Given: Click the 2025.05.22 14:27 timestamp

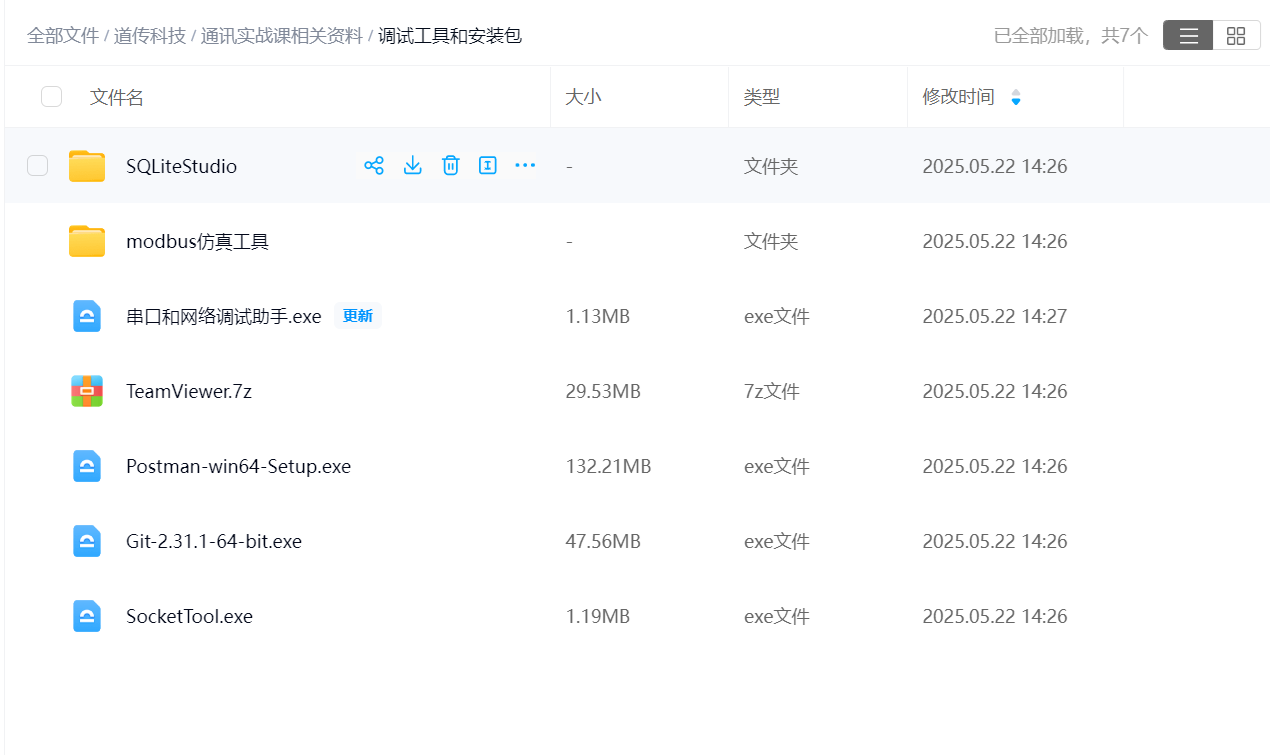Looking at the screenshot, I should coord(995,316).
